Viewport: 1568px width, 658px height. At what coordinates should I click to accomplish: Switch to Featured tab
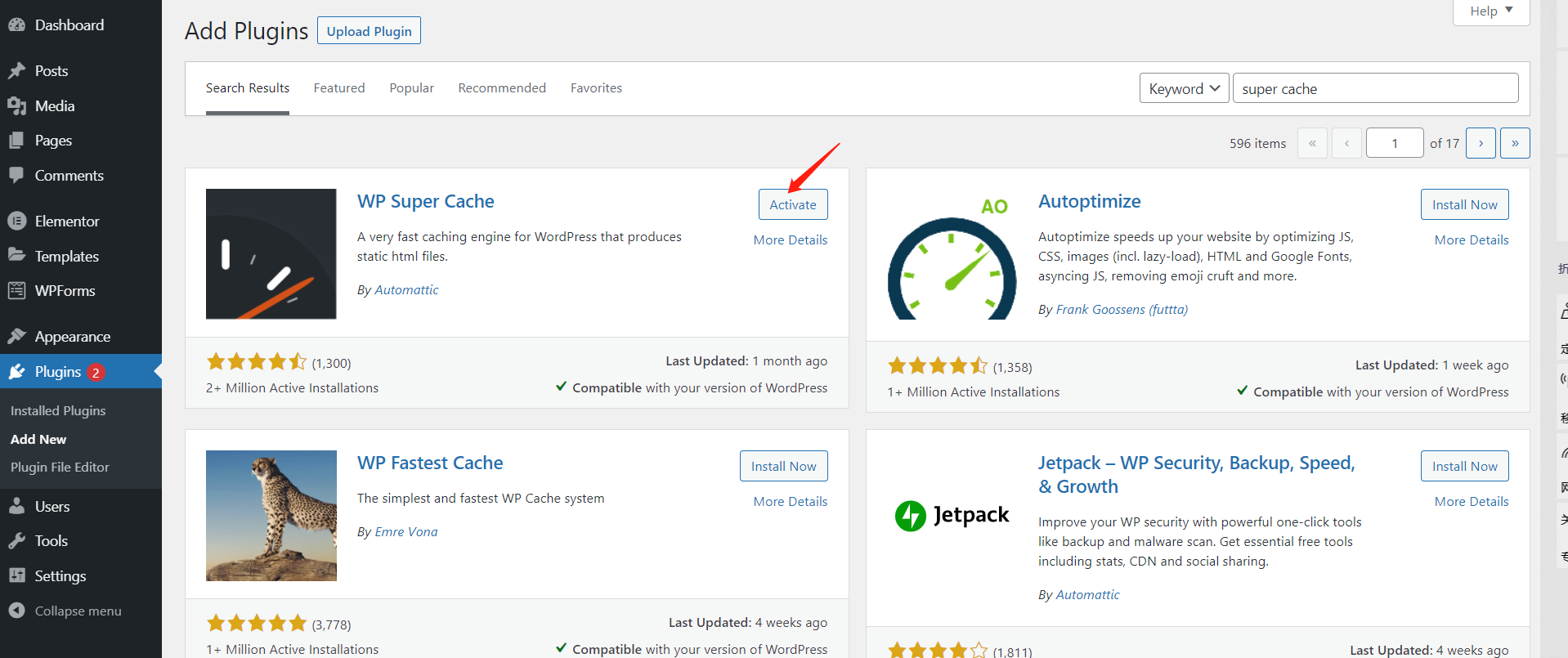pos(339,88)
